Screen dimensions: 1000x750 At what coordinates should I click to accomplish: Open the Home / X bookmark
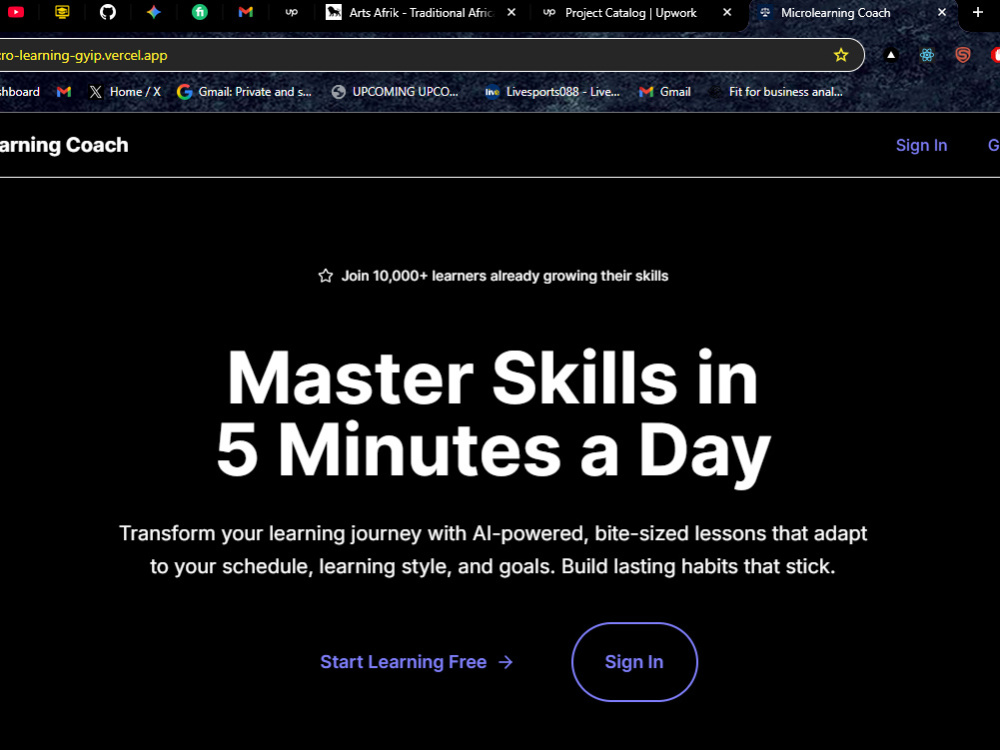[x=125, y=92]
